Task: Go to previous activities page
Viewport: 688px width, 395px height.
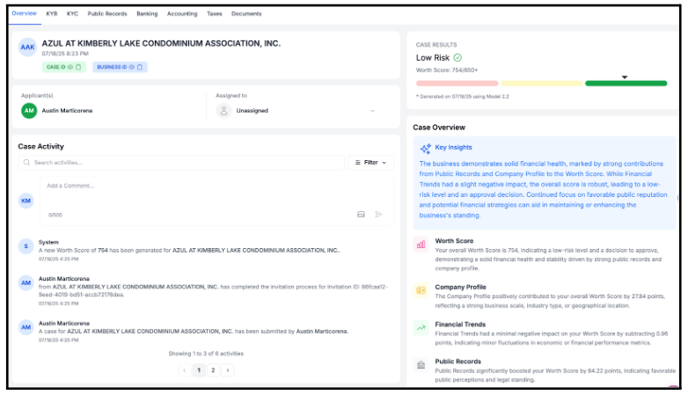Action: [184, 370]
